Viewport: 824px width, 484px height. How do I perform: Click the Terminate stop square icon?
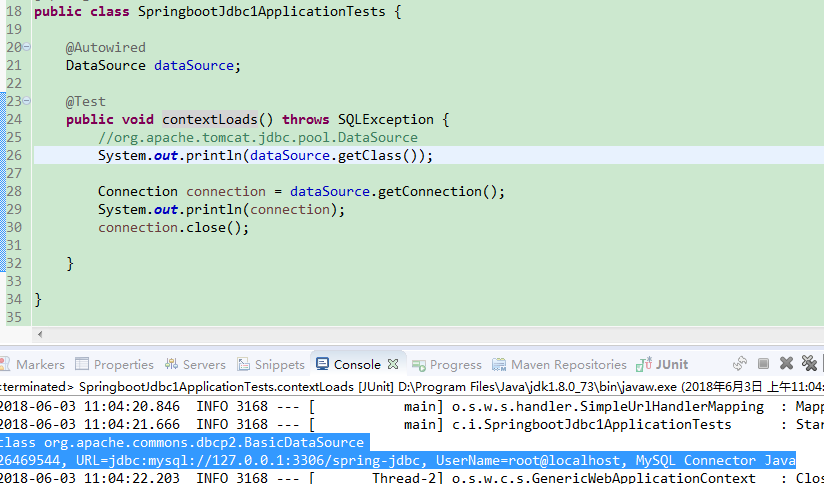[764, 363]
